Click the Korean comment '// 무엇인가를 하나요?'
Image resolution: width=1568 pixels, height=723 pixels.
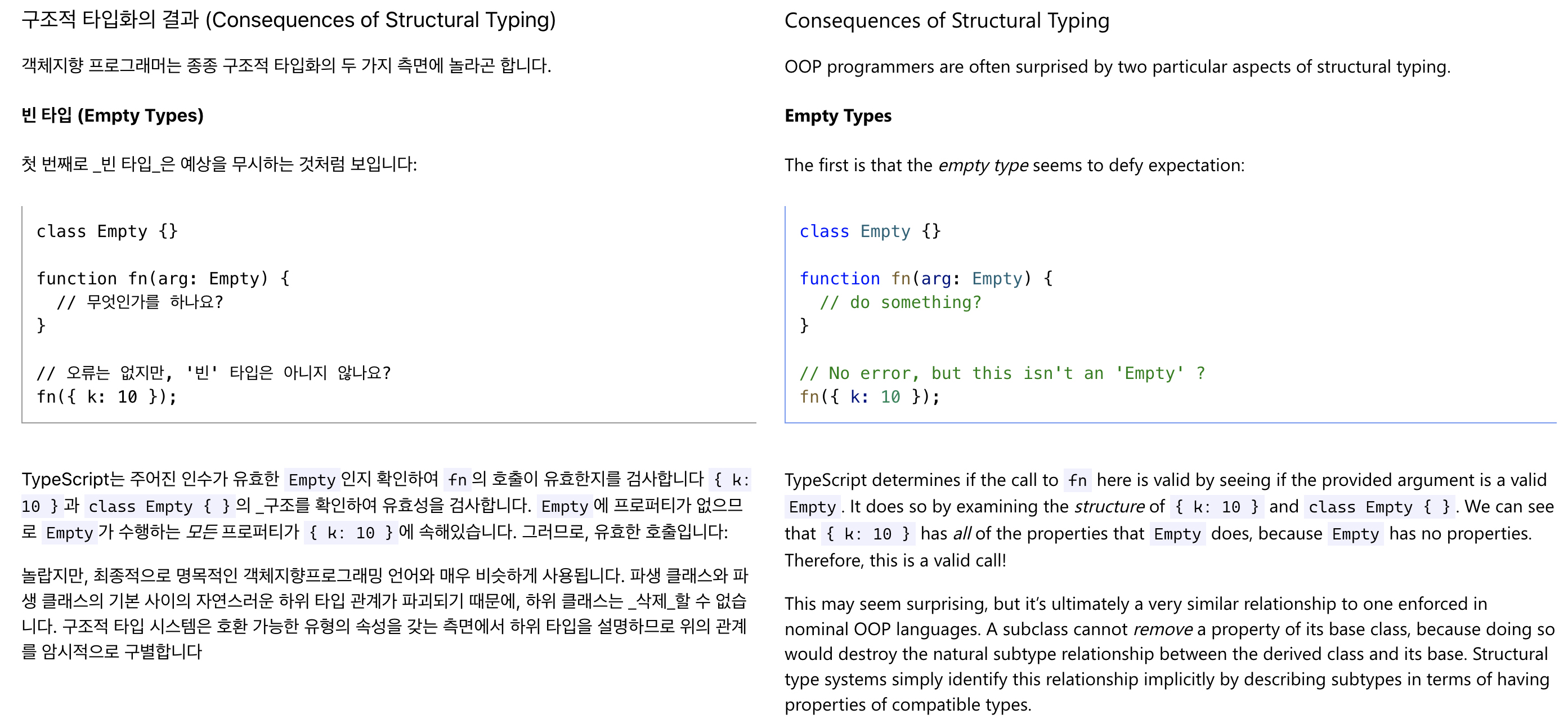[x=140, y=302]
